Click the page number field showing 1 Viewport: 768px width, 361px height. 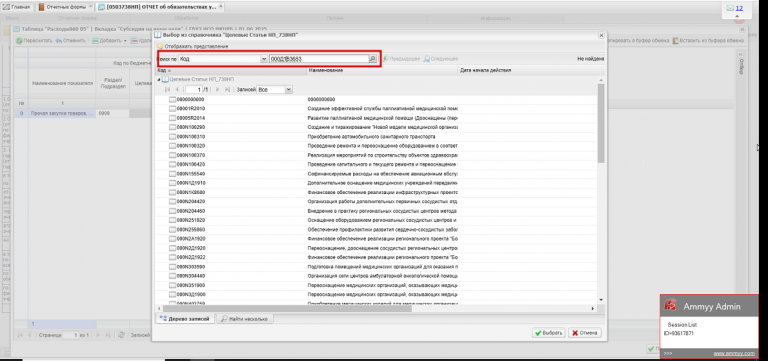pos(194,90)
